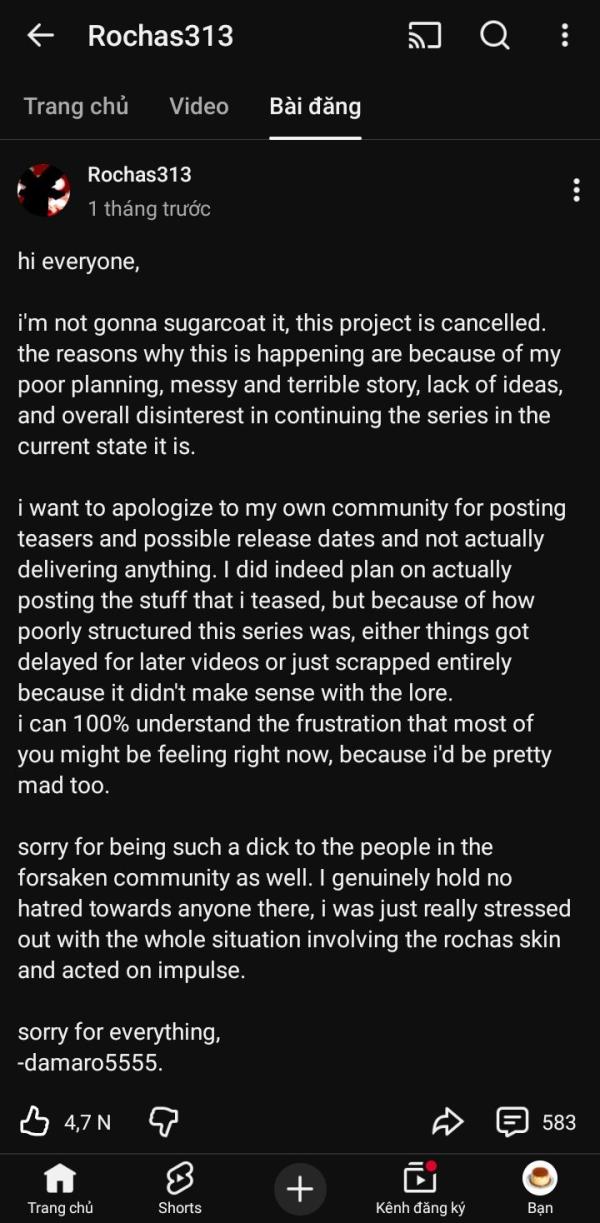Tap the Rochas313 post author name
The height and width of the screenshot is (1223, 600).
click(139, 174)
